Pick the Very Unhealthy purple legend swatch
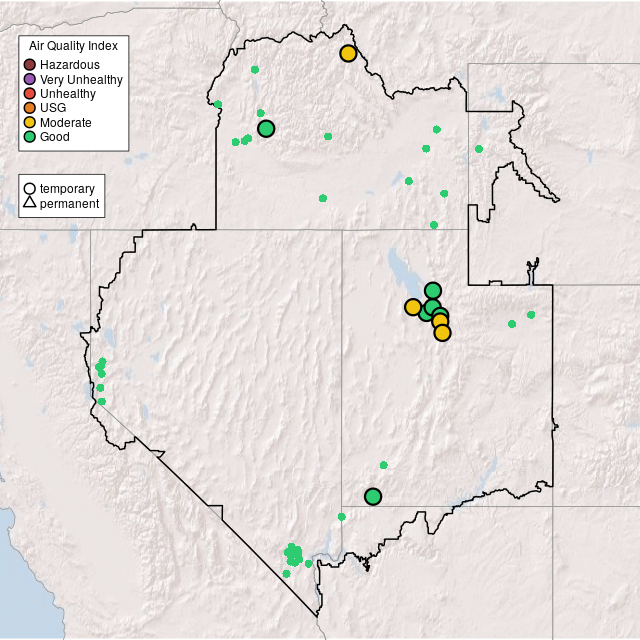This screenshot has width=640, height=640. click(x=30, y=79)
